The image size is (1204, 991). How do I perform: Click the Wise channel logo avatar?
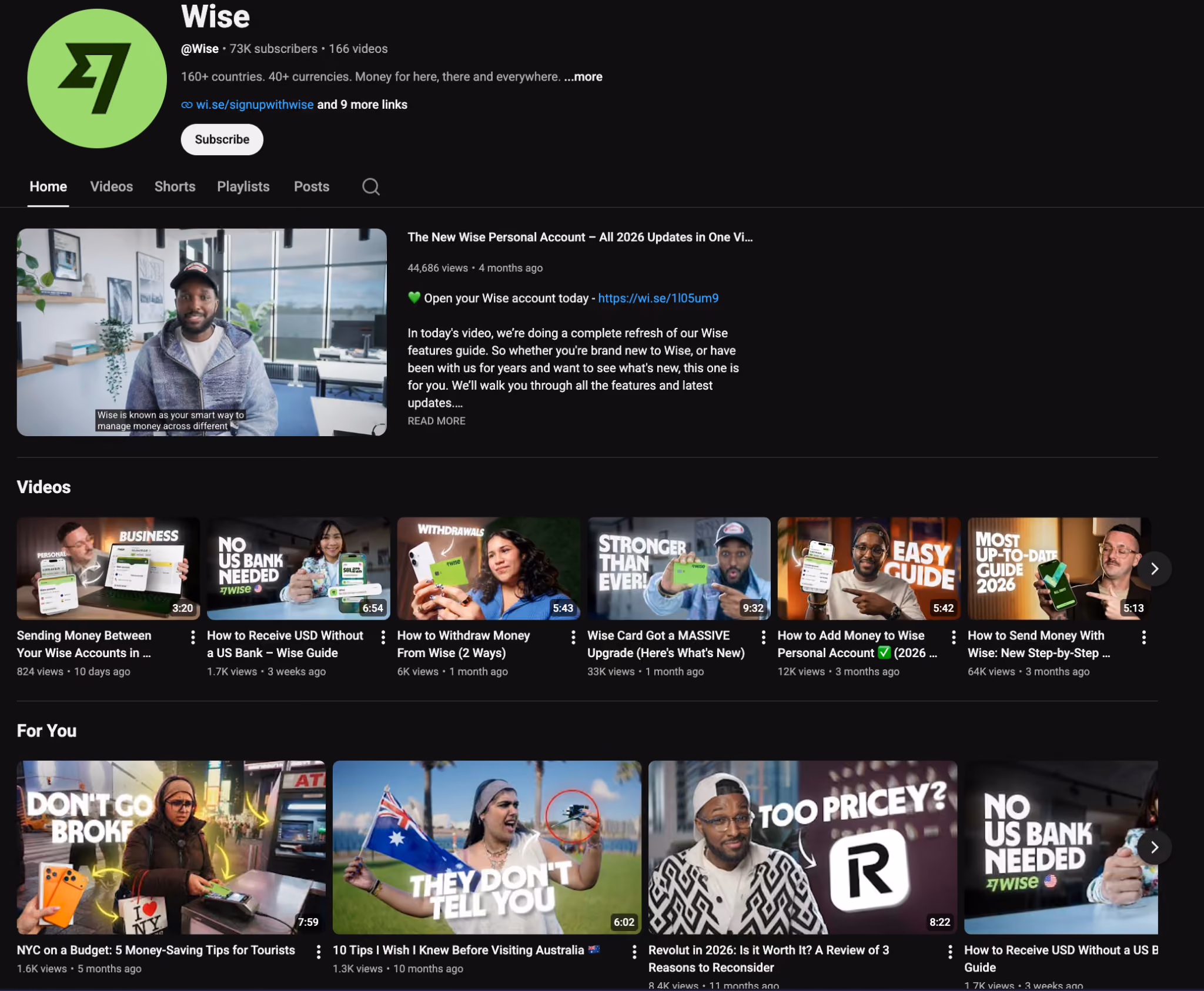pyautogui.click(x=97, y=78)
